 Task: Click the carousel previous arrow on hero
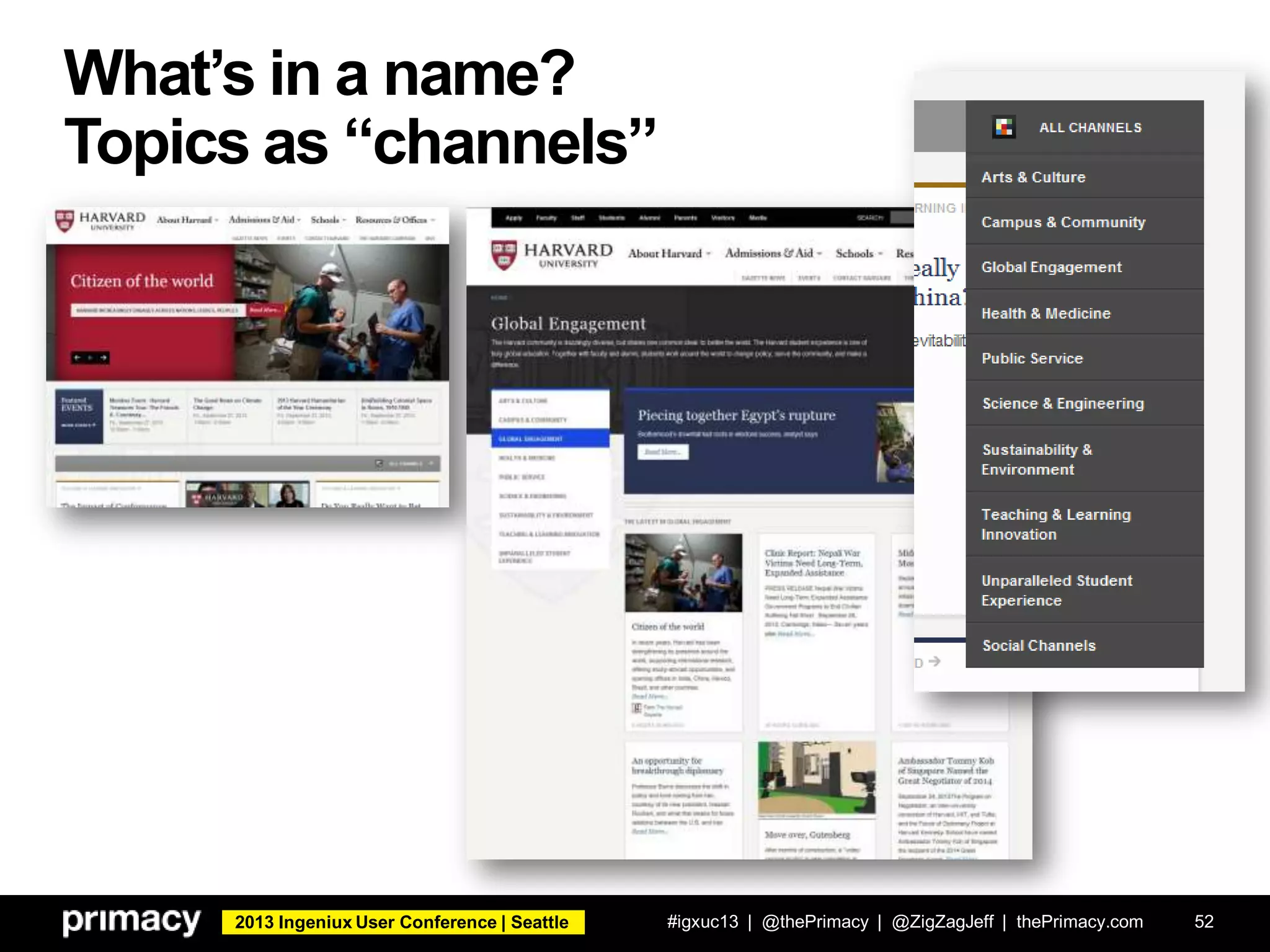[x=78, y=358]
